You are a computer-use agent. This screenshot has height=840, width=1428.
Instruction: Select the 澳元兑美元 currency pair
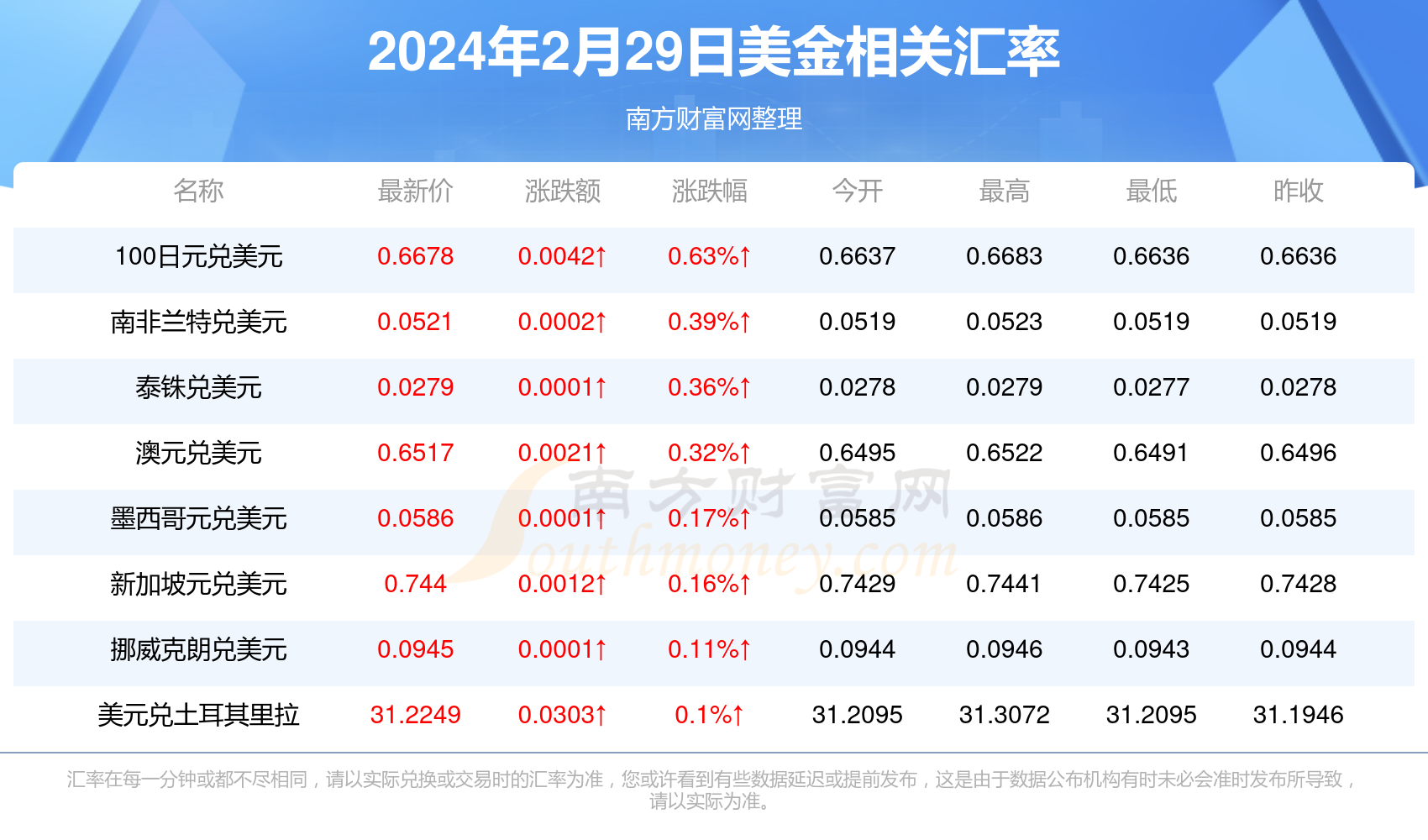click(x=198, y=453)
